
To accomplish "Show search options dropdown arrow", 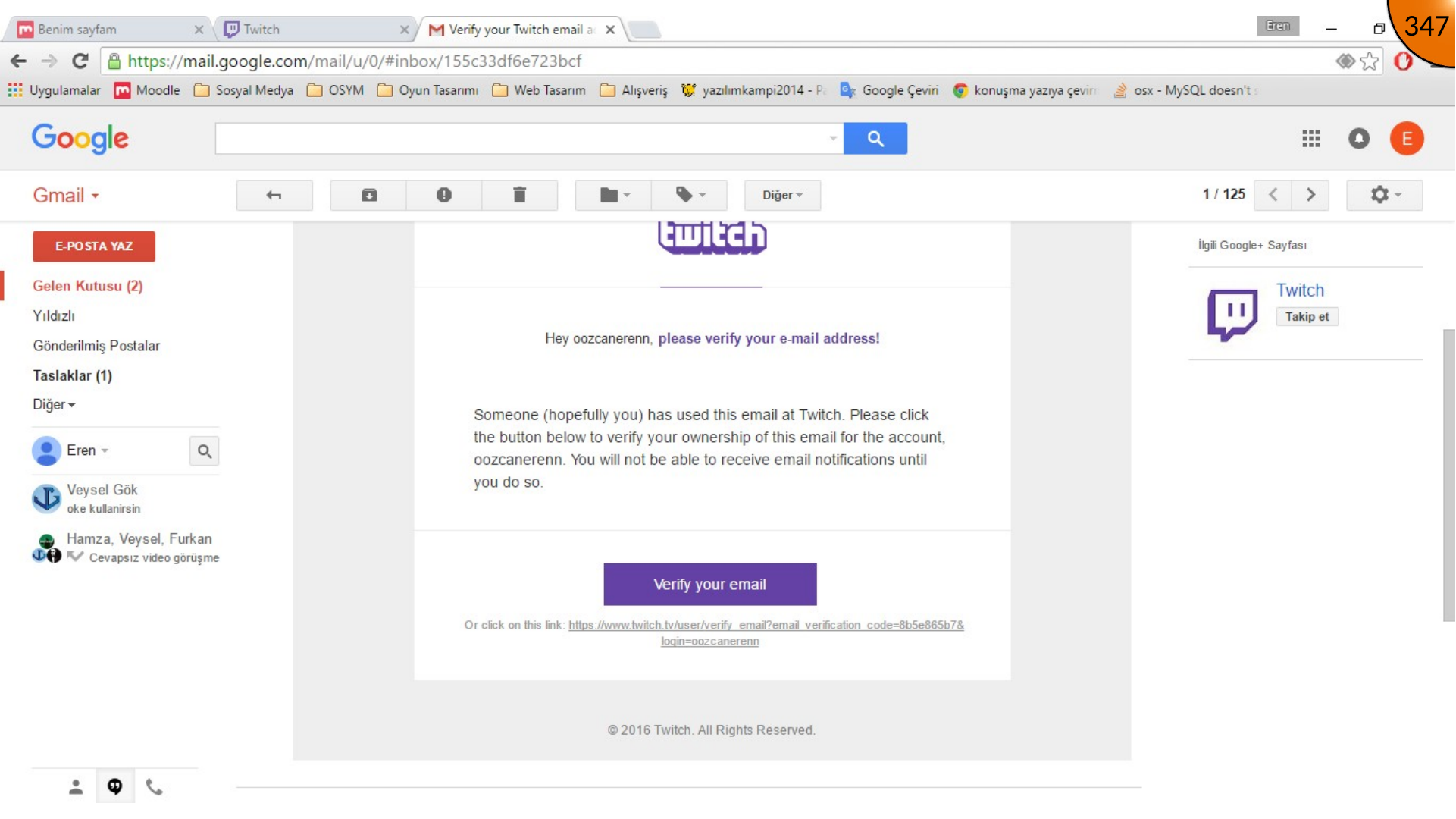I will [x=833, y=138].
